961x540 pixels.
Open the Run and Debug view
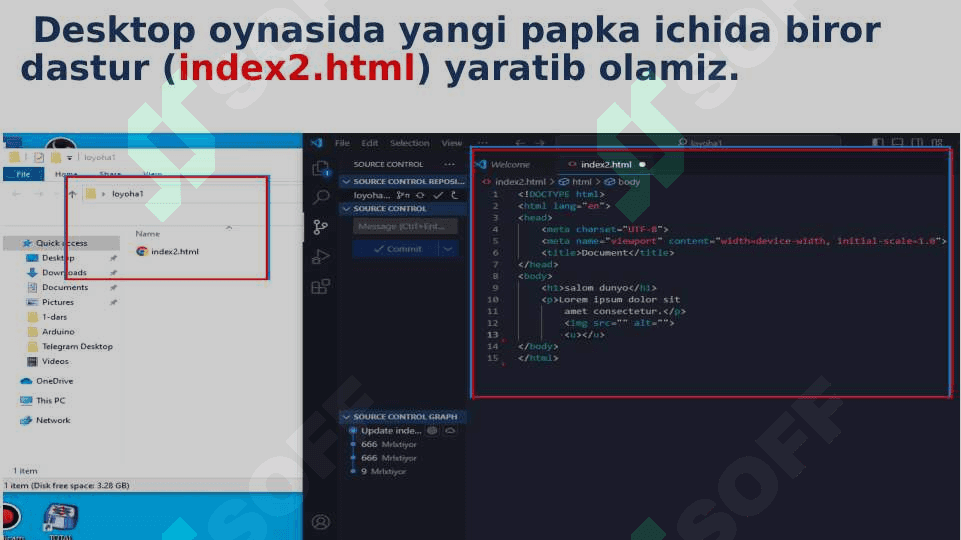(x=321, y=256)
